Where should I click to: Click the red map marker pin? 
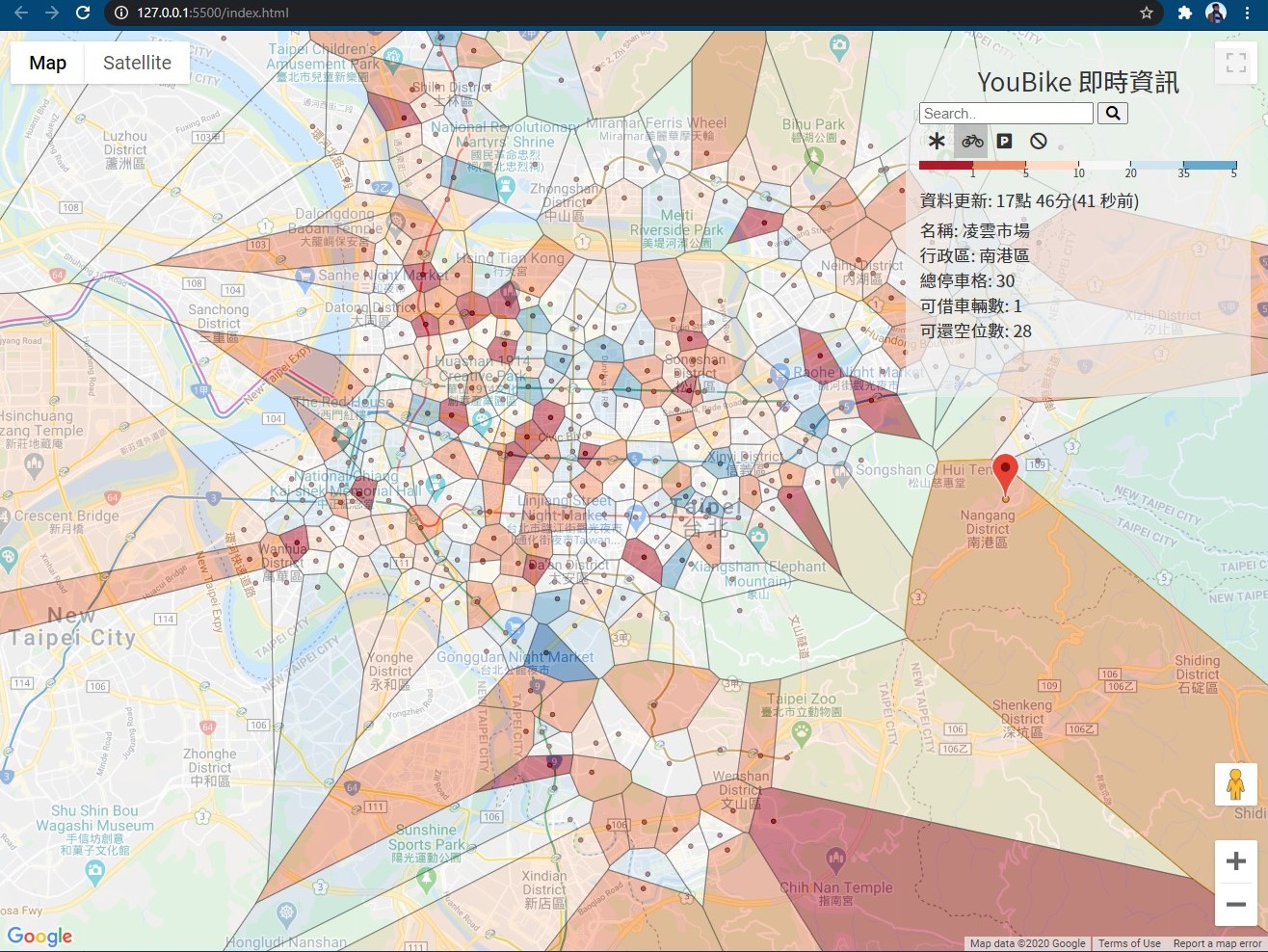pos(1005,475)
